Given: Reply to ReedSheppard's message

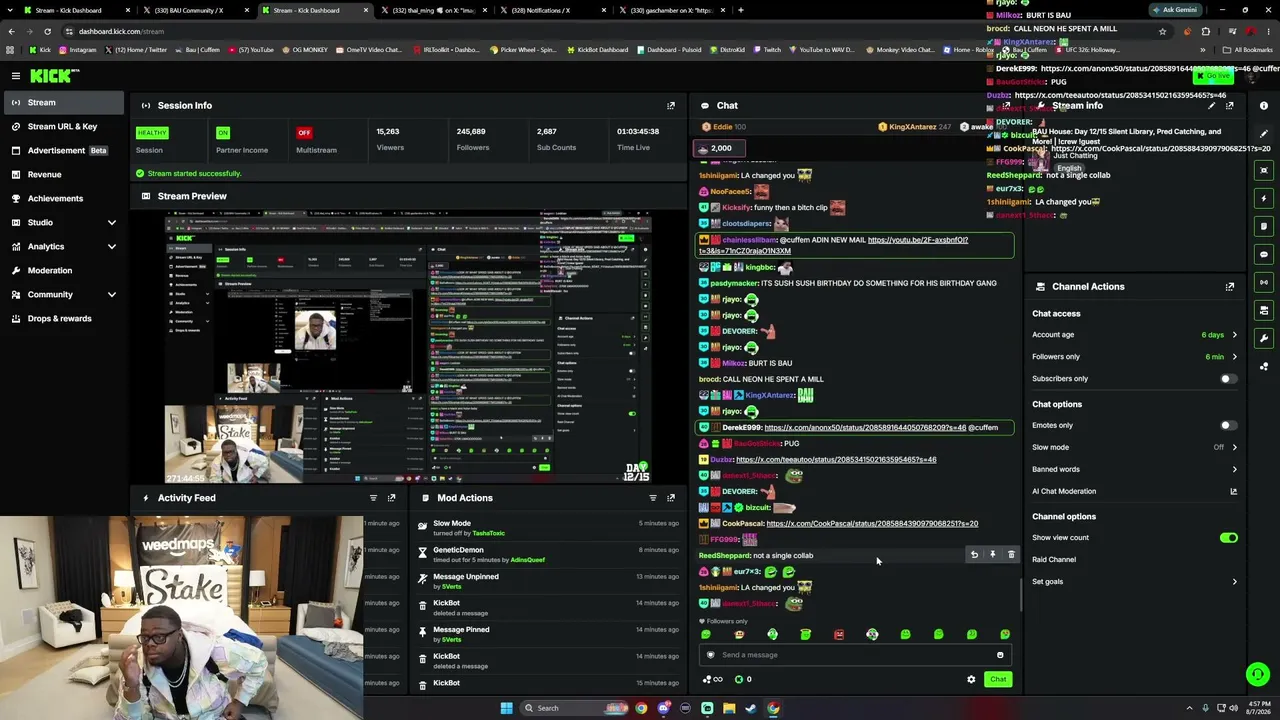Looking at the screenshot, I should pos(974,554).
